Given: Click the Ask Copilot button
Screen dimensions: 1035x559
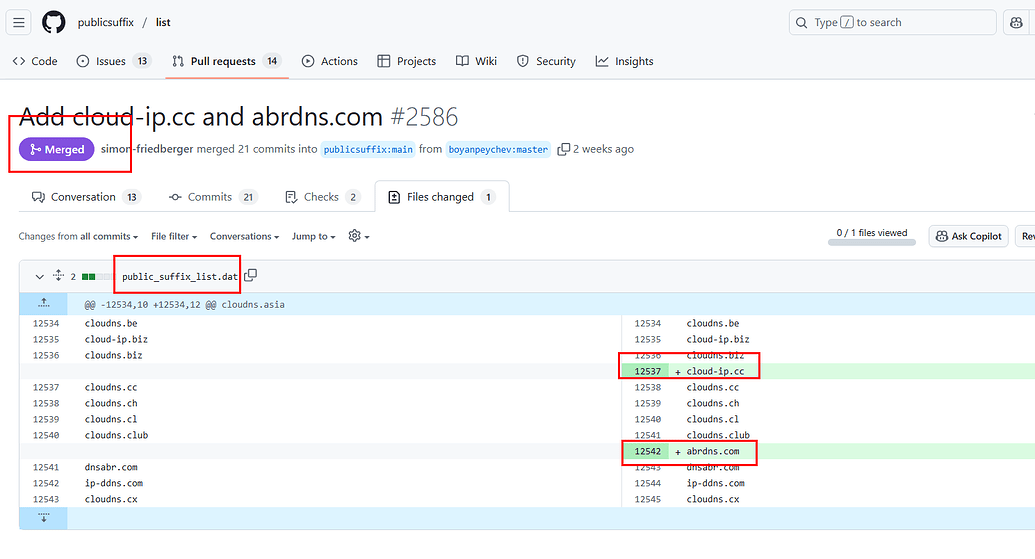Looking at the screenshot, I should [968, 236].
